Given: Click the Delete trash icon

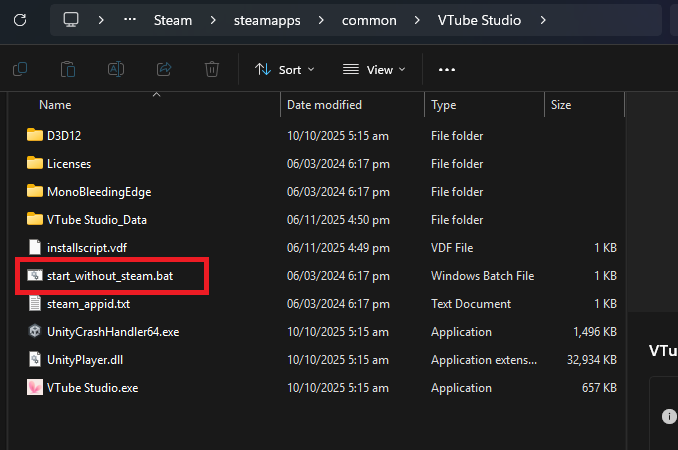Looking at the screenshot, I should 212,69.
